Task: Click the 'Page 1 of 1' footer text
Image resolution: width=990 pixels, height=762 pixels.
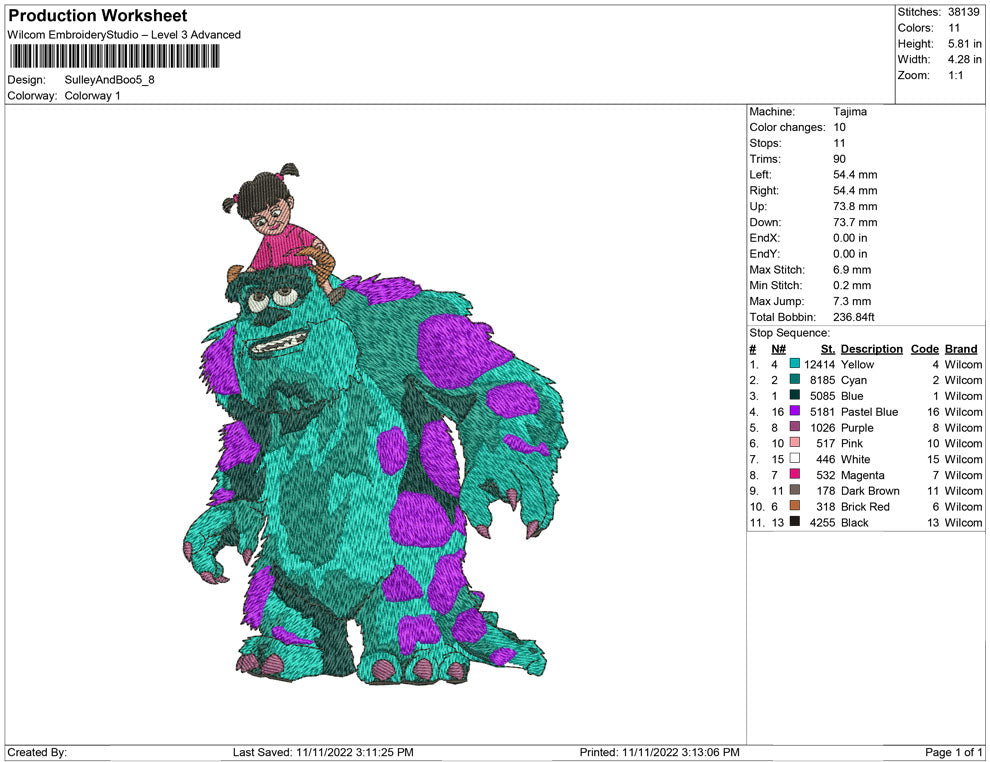Action: click(953, 752)
